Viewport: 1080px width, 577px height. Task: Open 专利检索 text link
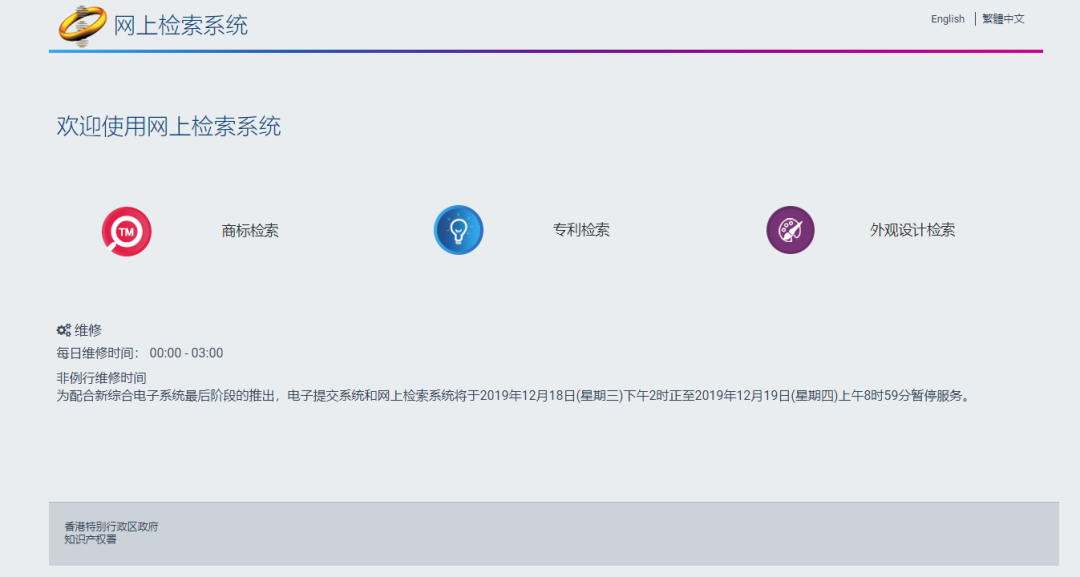click(x=581, y=230)
